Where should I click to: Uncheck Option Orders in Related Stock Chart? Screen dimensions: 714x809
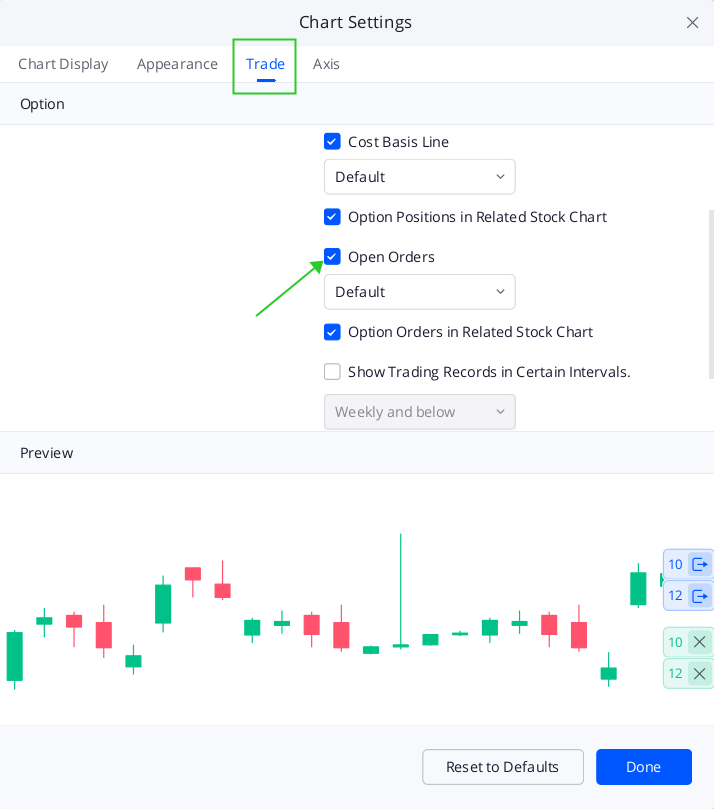332,332
